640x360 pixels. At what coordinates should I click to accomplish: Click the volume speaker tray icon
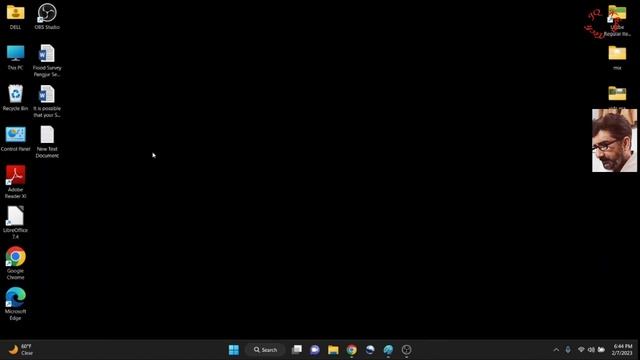pyautogui.click(x=591, y=350)
